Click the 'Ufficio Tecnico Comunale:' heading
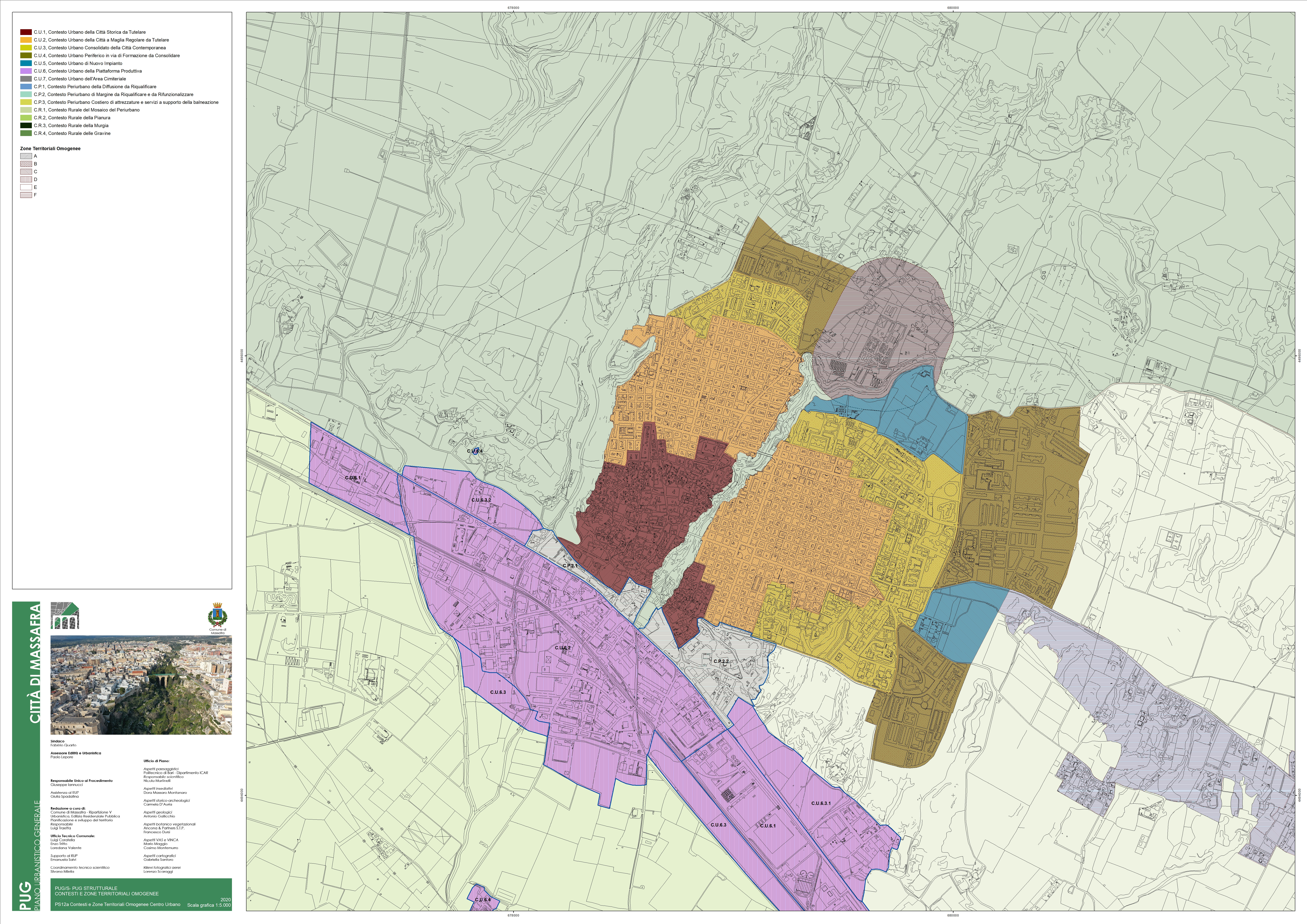This screenshot has height=924, width=1307. point(73,836)
